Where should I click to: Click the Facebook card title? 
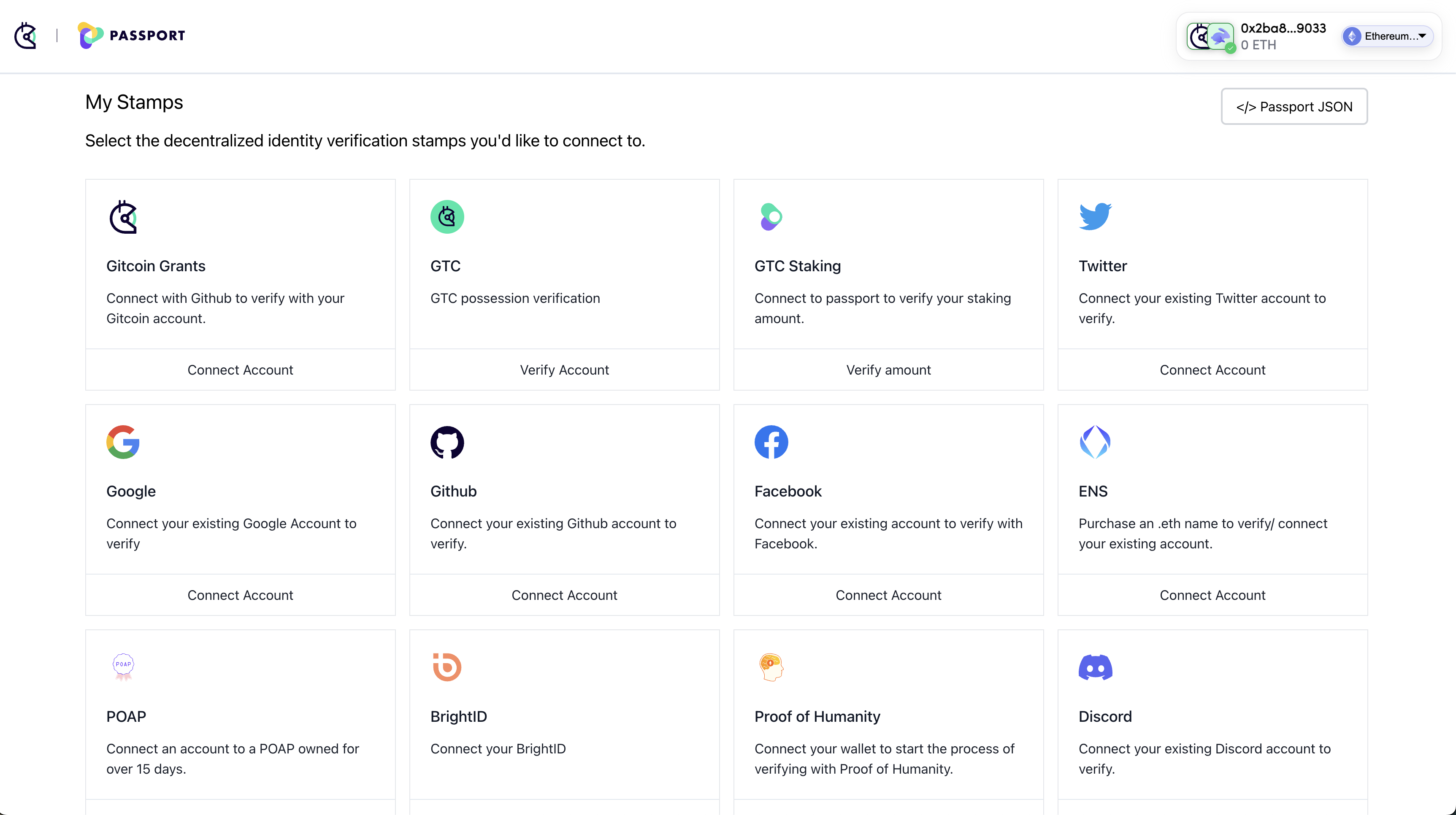pyautogui.click(x=788, y=491)
